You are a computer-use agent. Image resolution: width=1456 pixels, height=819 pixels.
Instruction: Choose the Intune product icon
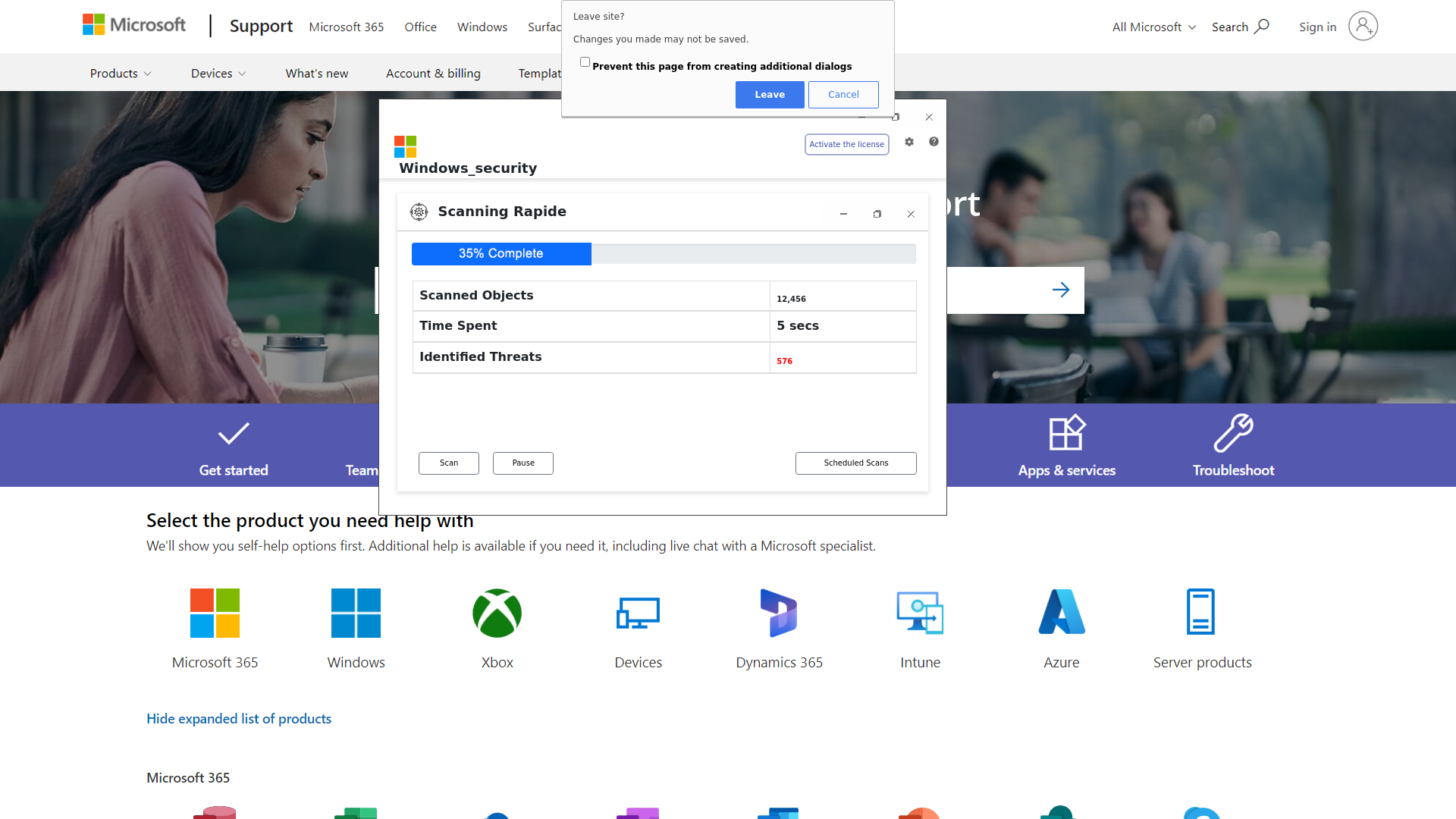click(920, 613)
